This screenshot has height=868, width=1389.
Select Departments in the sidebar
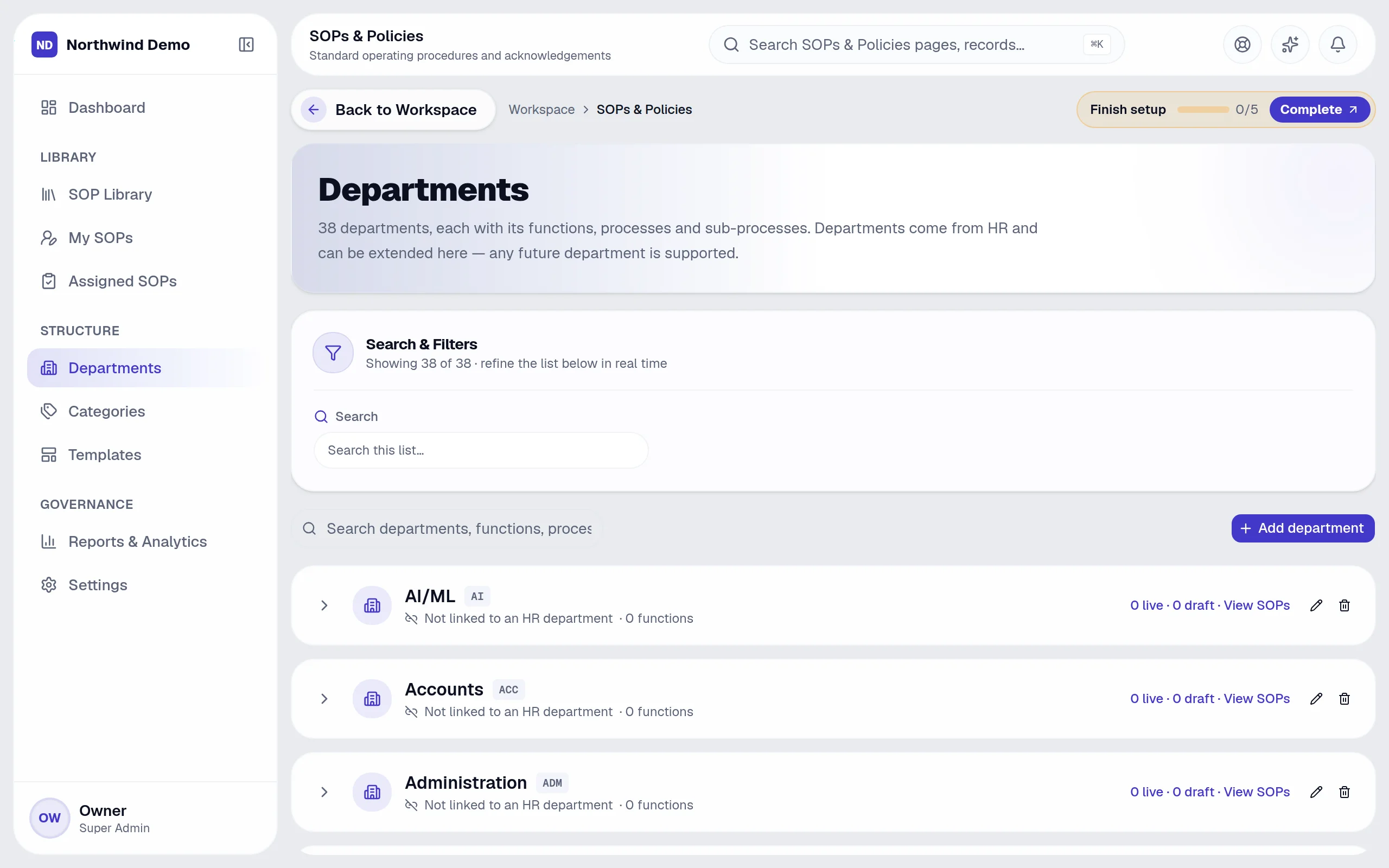tap(146, 368)
